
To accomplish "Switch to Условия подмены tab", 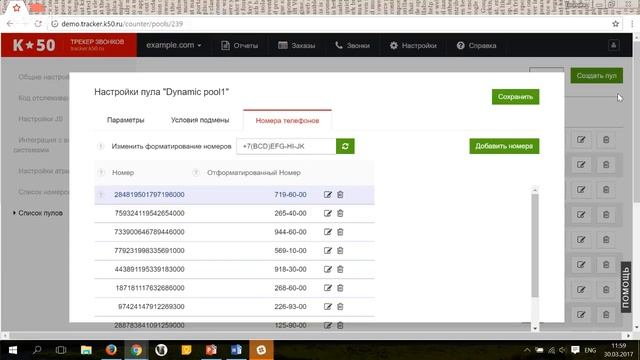I will [200, 120].
